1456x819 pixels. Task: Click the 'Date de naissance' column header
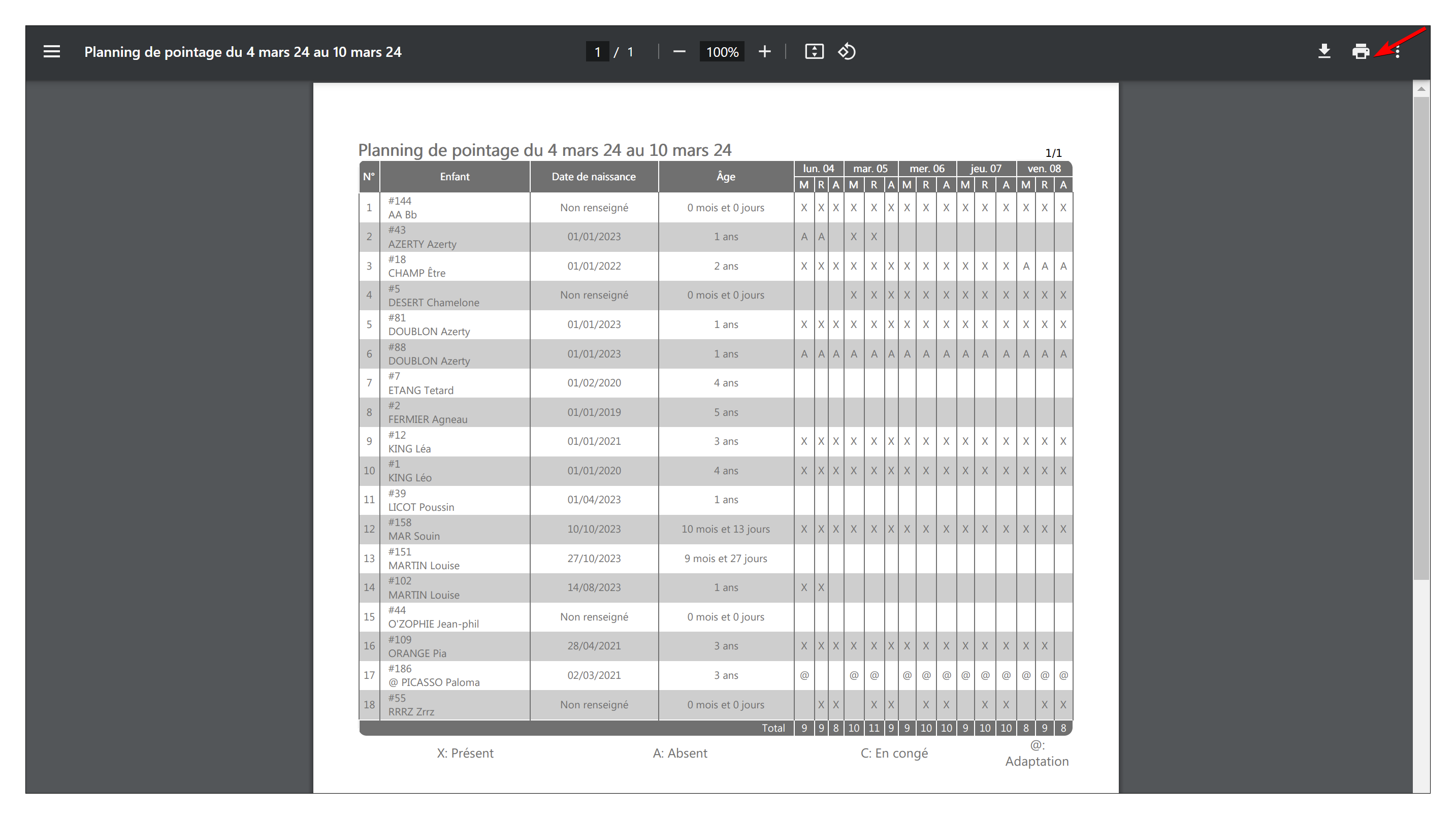[x=594, y=176]
